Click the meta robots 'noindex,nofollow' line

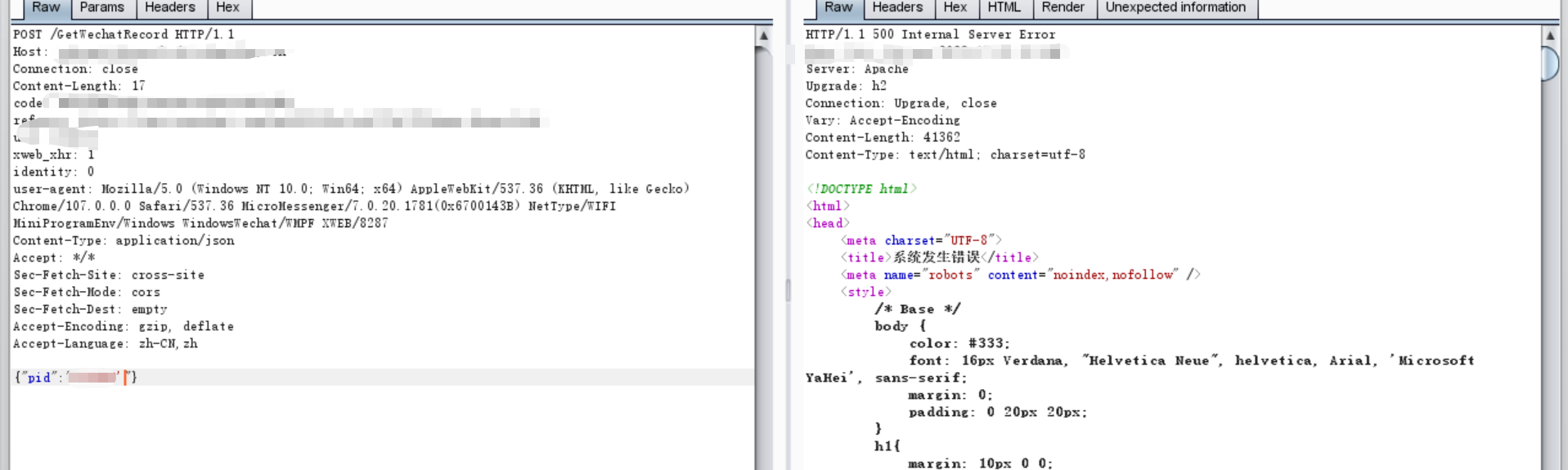[1021, 275]
